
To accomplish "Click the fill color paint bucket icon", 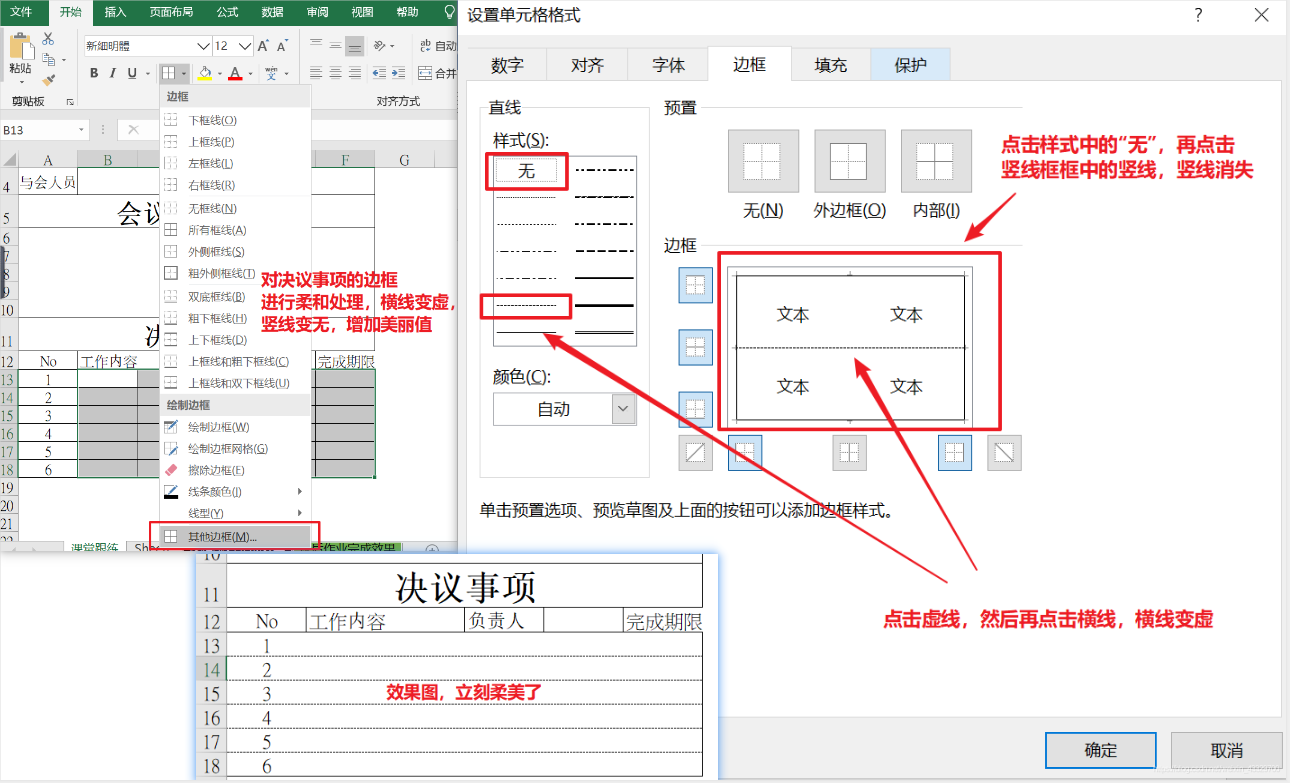I will coord(204,73).
